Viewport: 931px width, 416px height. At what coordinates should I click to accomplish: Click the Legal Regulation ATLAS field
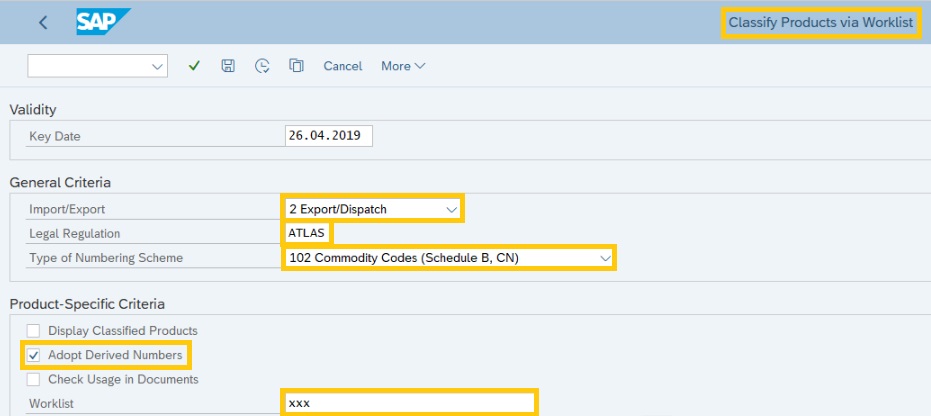pos(307,233)
